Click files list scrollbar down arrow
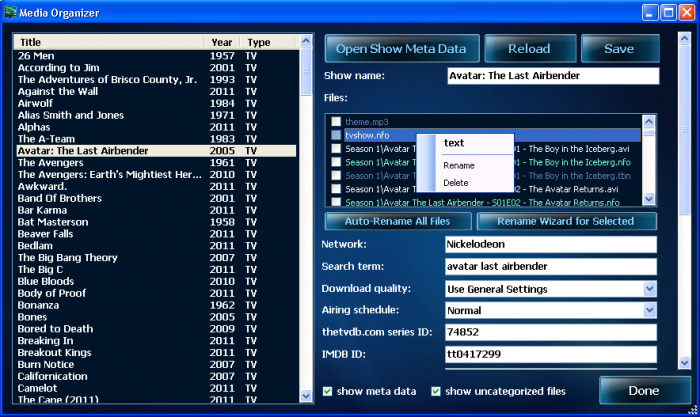This screenshot has height=417, width=700. click(649, 199)
